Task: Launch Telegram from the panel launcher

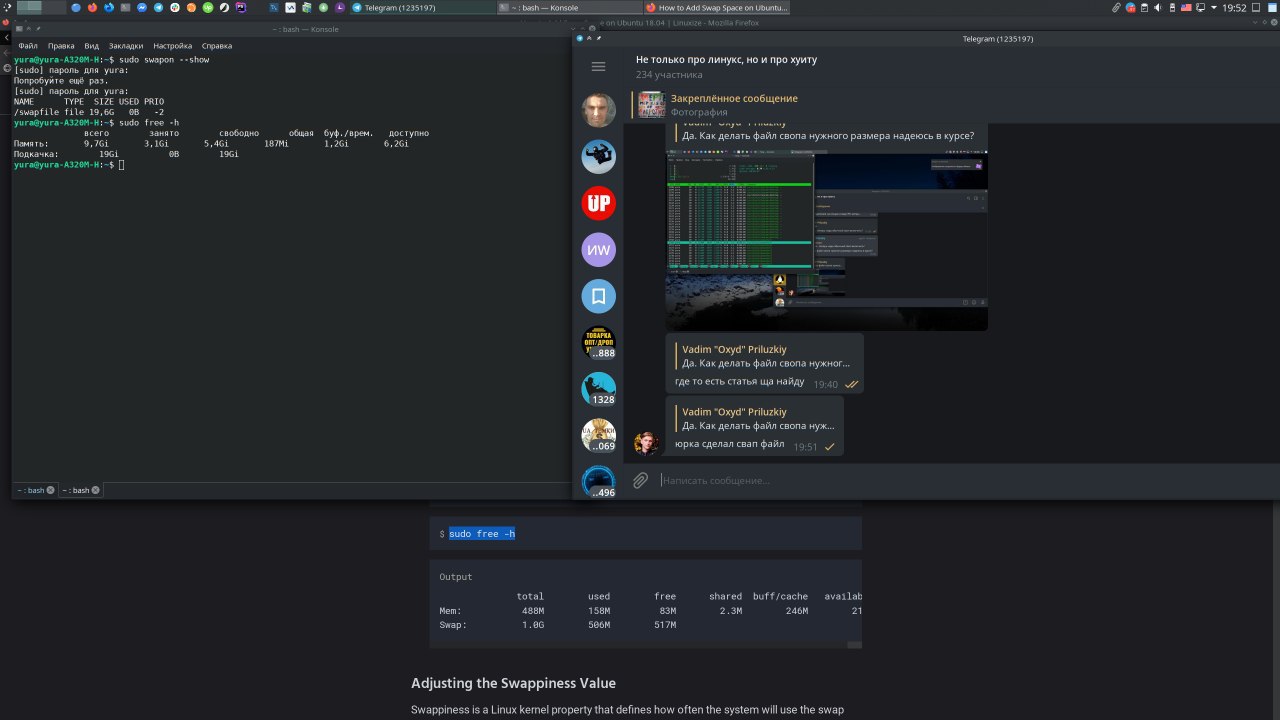Action: (158, 7)
